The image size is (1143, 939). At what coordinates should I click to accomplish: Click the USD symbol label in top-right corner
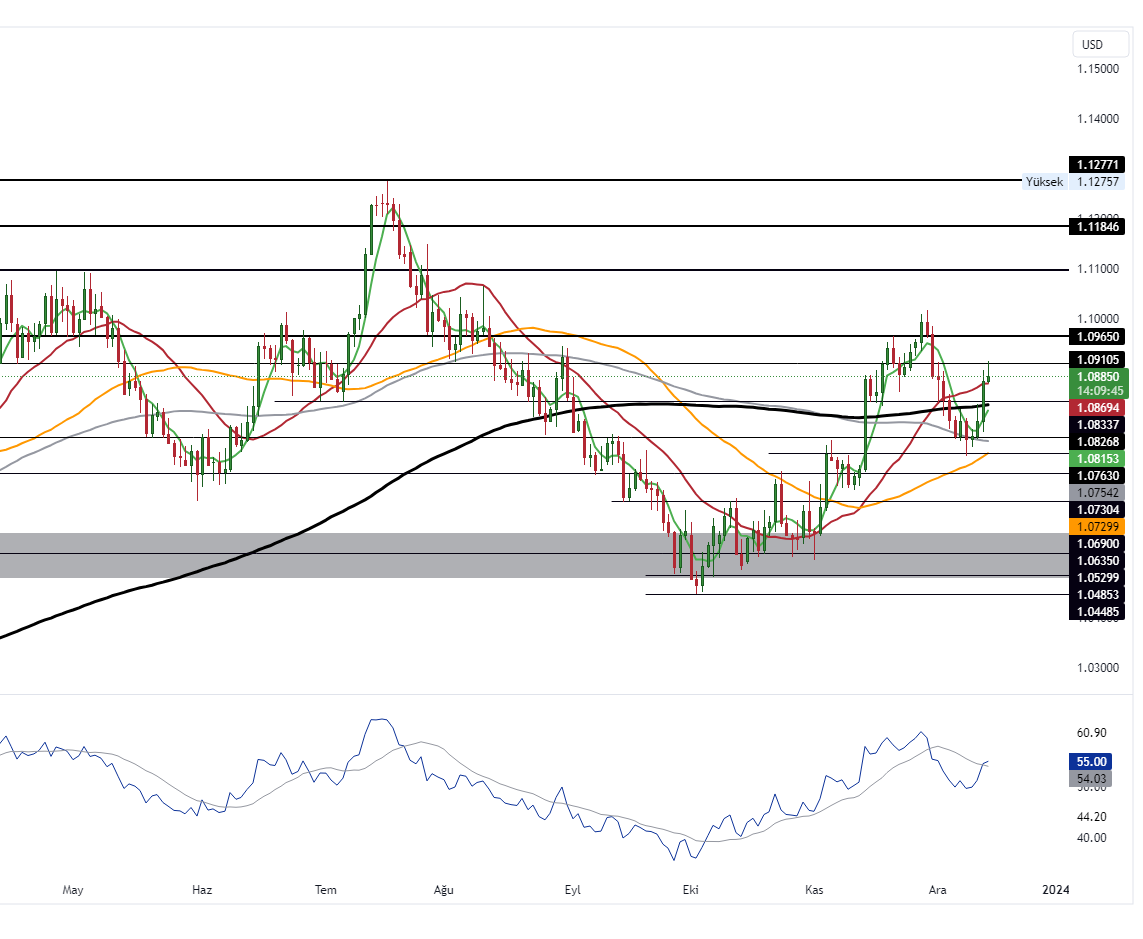pos(1097,44)
